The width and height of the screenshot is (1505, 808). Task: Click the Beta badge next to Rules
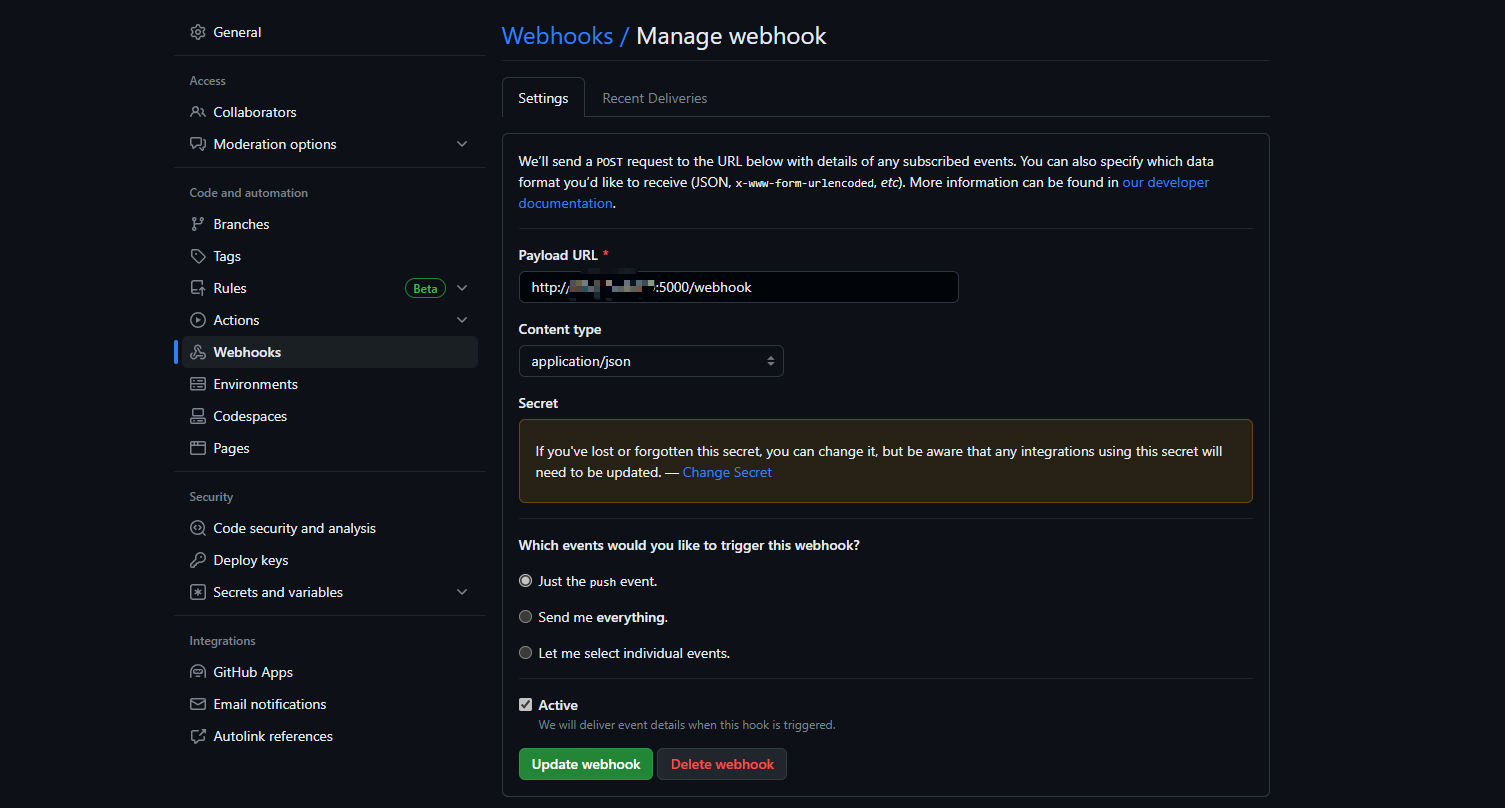[425, 288]
